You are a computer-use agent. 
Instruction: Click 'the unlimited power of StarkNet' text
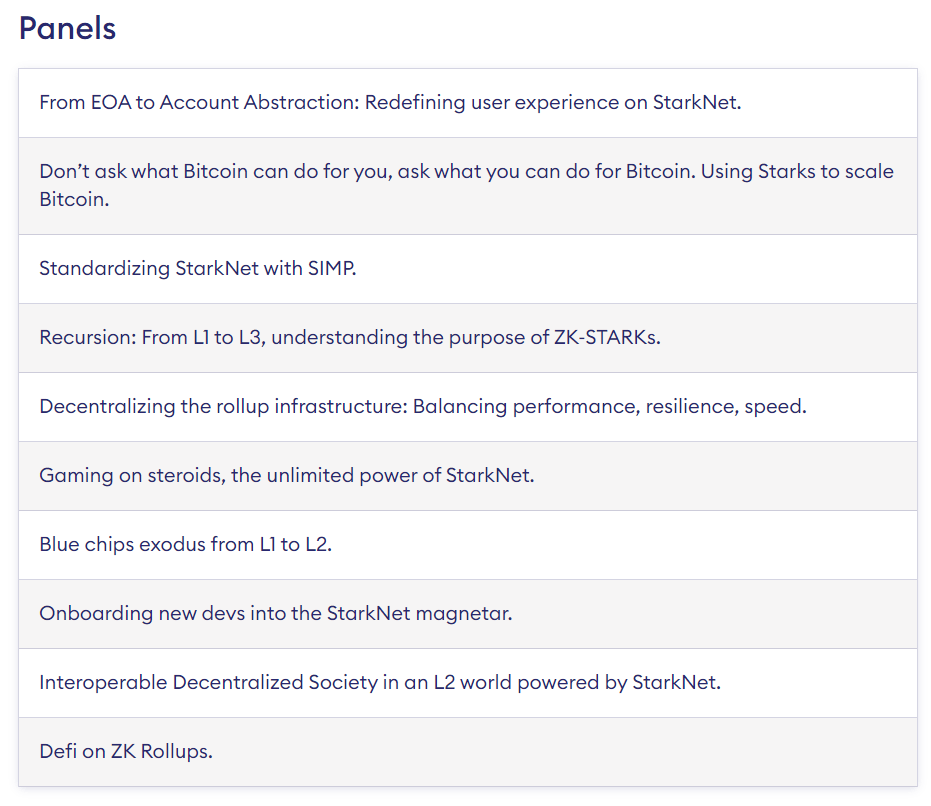383,475
